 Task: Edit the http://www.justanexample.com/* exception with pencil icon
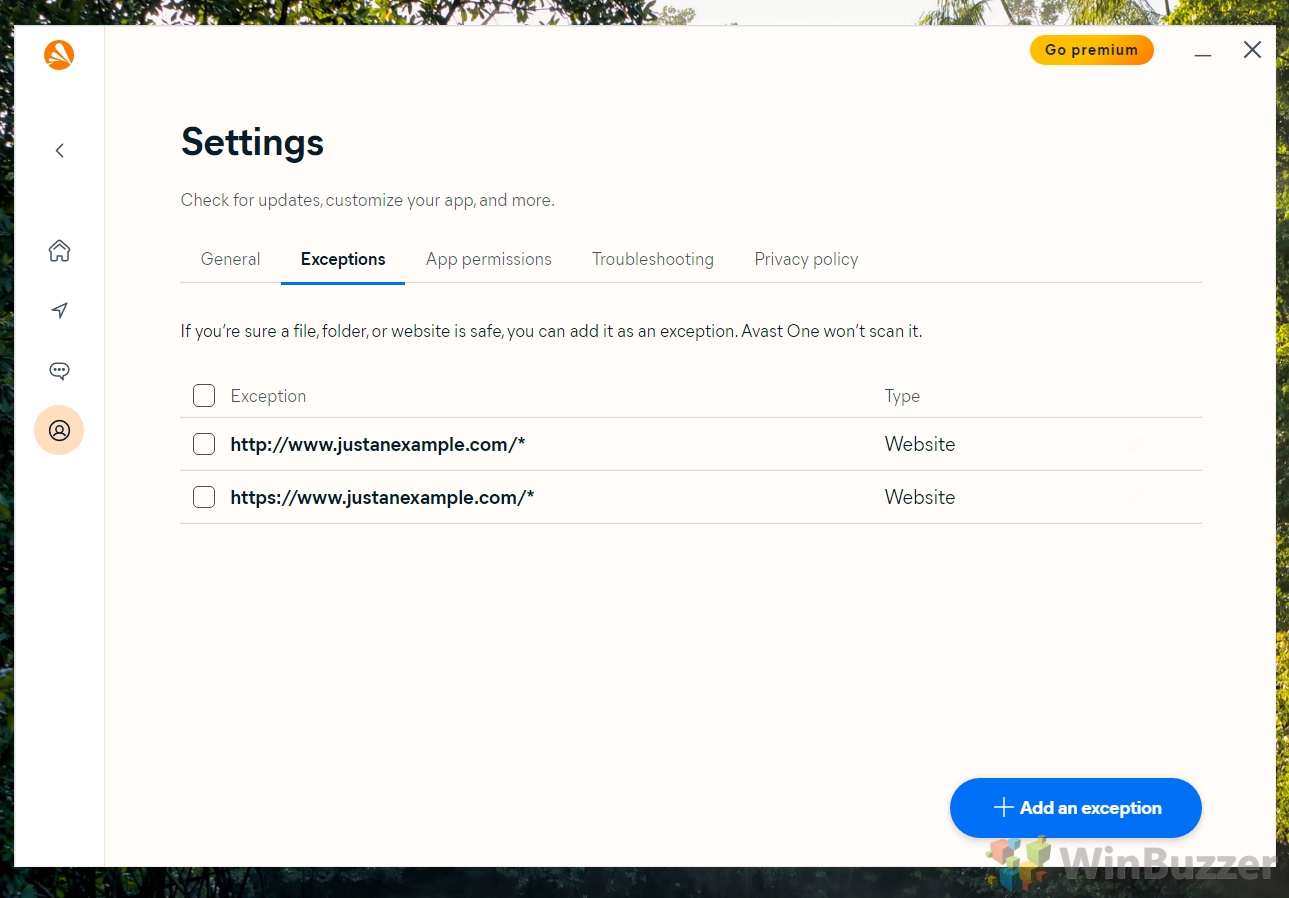point(1136,443)
